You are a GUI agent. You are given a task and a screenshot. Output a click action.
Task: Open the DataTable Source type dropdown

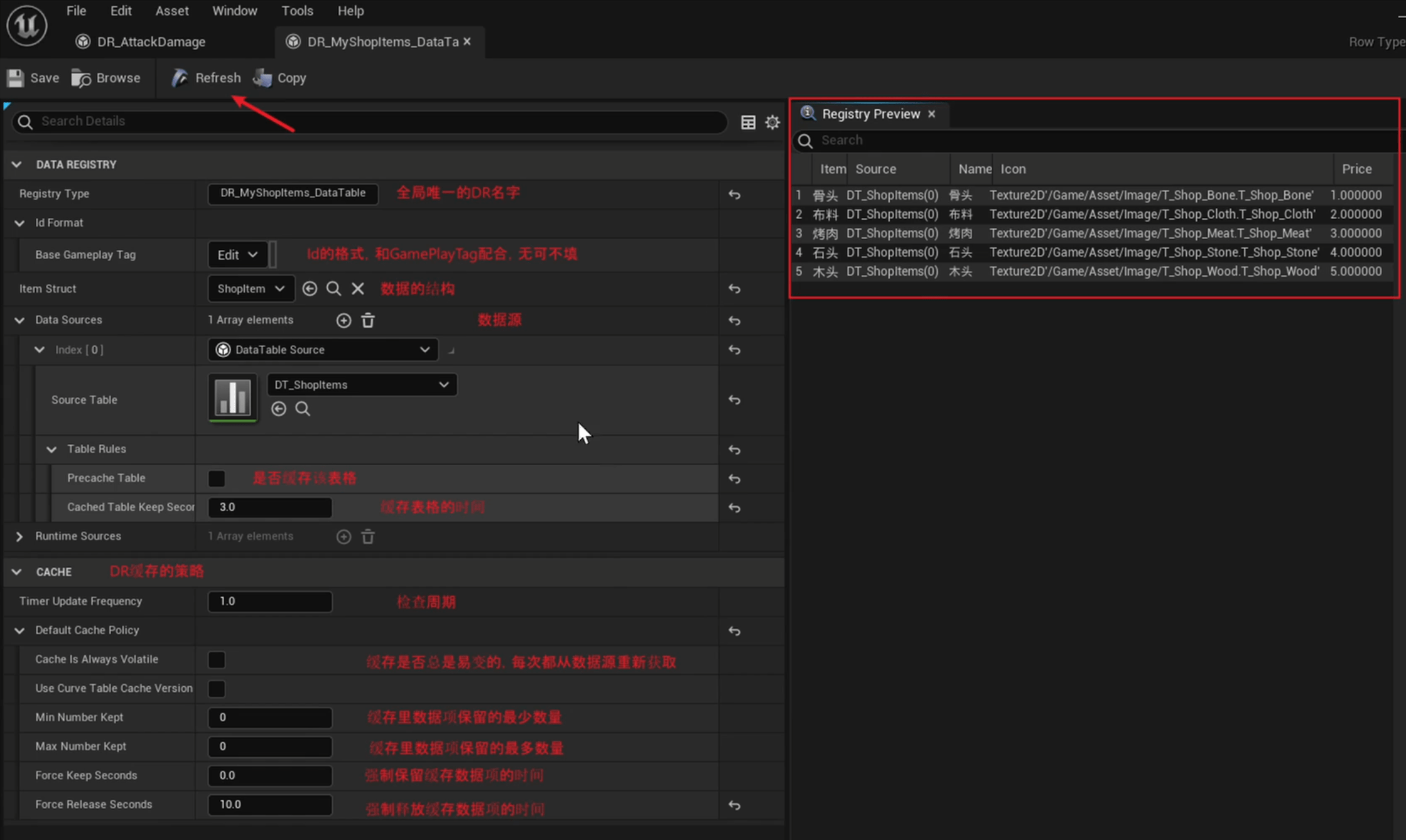(x=323, y=350)
